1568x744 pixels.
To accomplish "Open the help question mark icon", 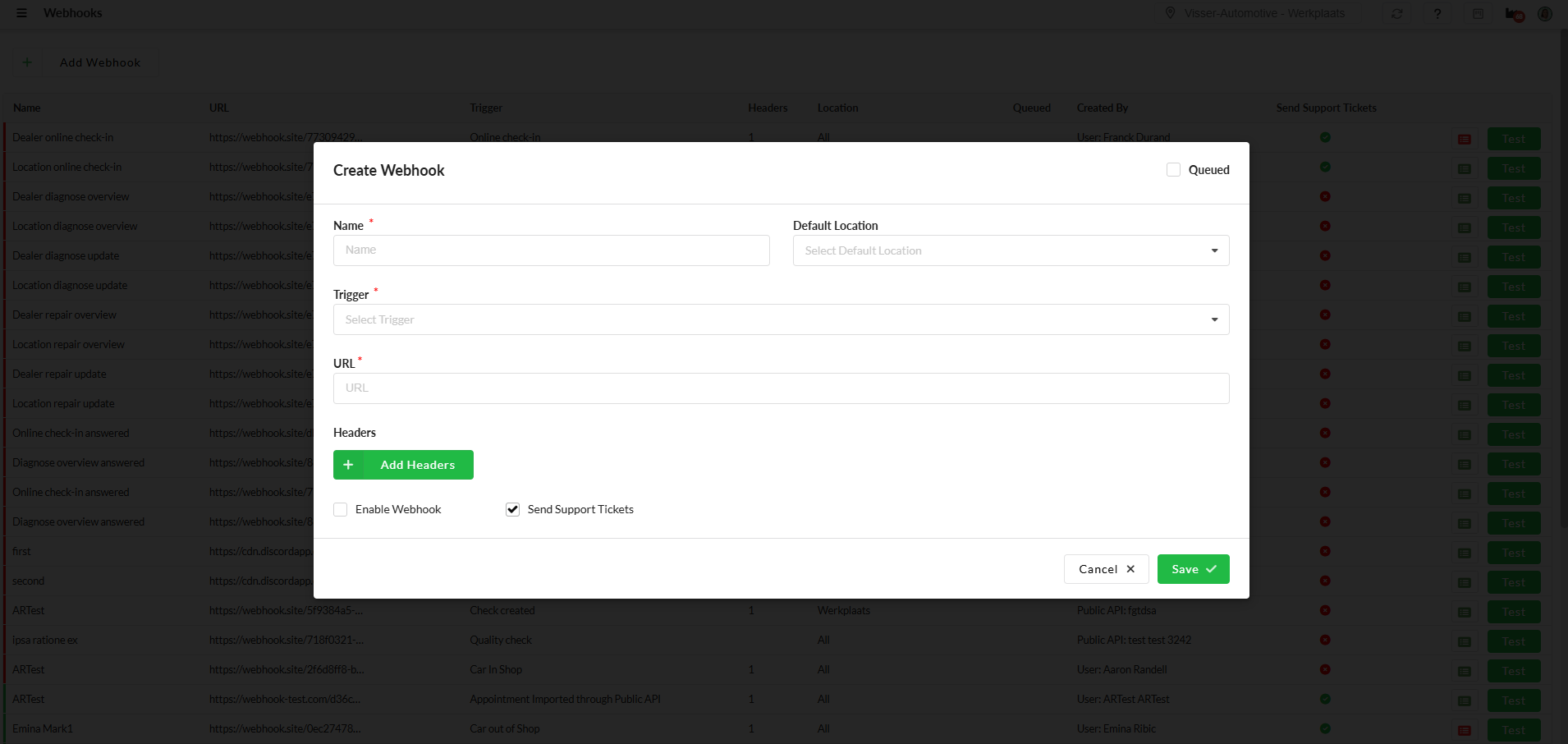I will point(1437,14).
